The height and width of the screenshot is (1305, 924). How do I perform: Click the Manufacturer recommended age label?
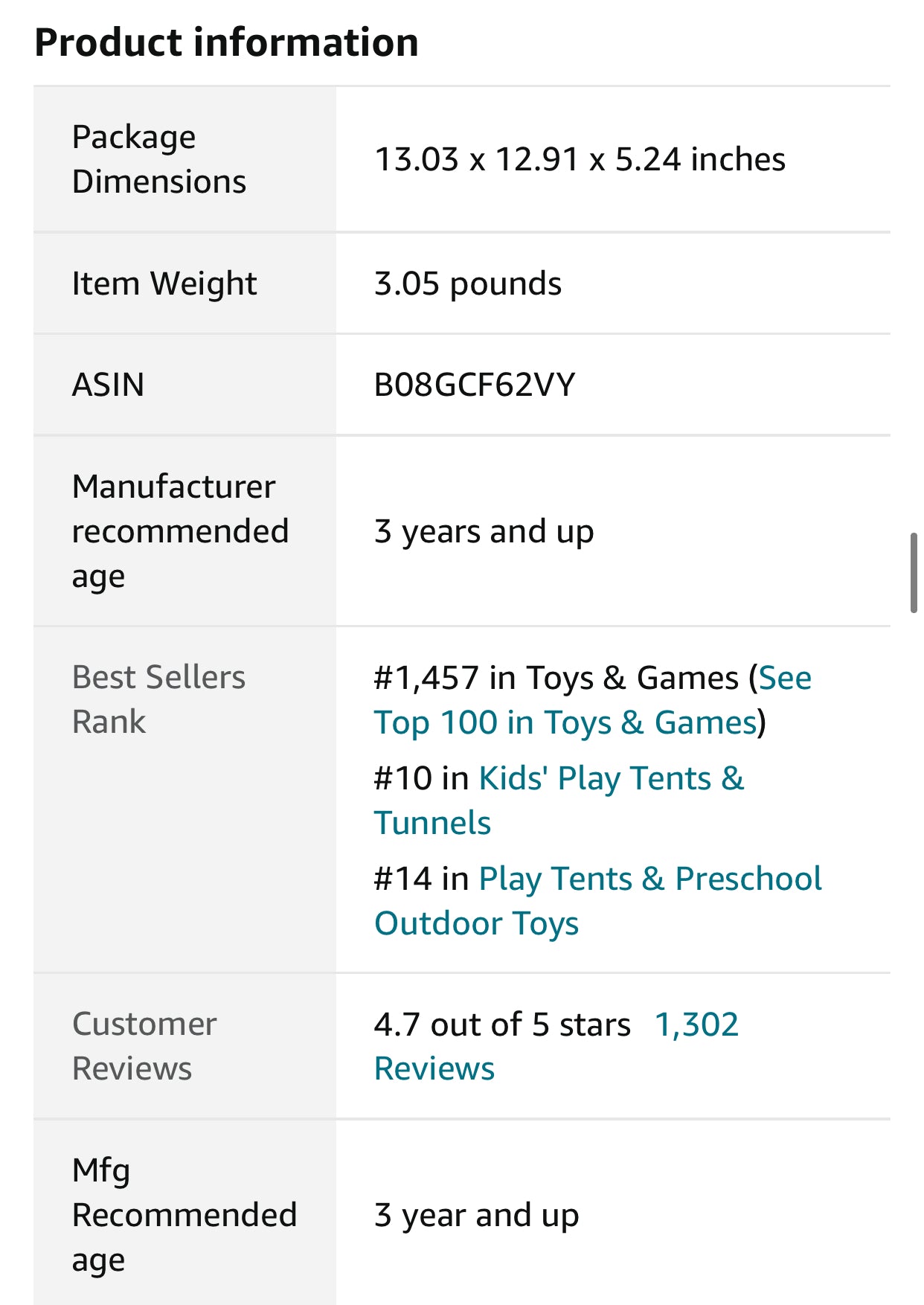[x=180, y=531]
